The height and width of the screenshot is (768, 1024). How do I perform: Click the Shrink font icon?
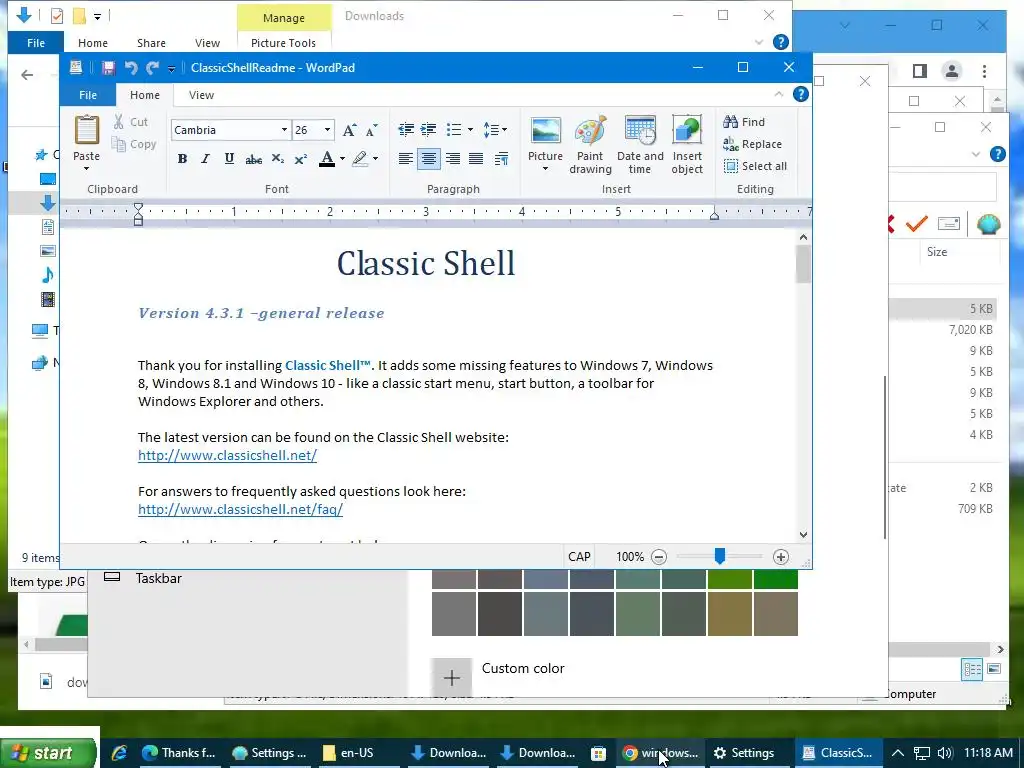[372, 130]
